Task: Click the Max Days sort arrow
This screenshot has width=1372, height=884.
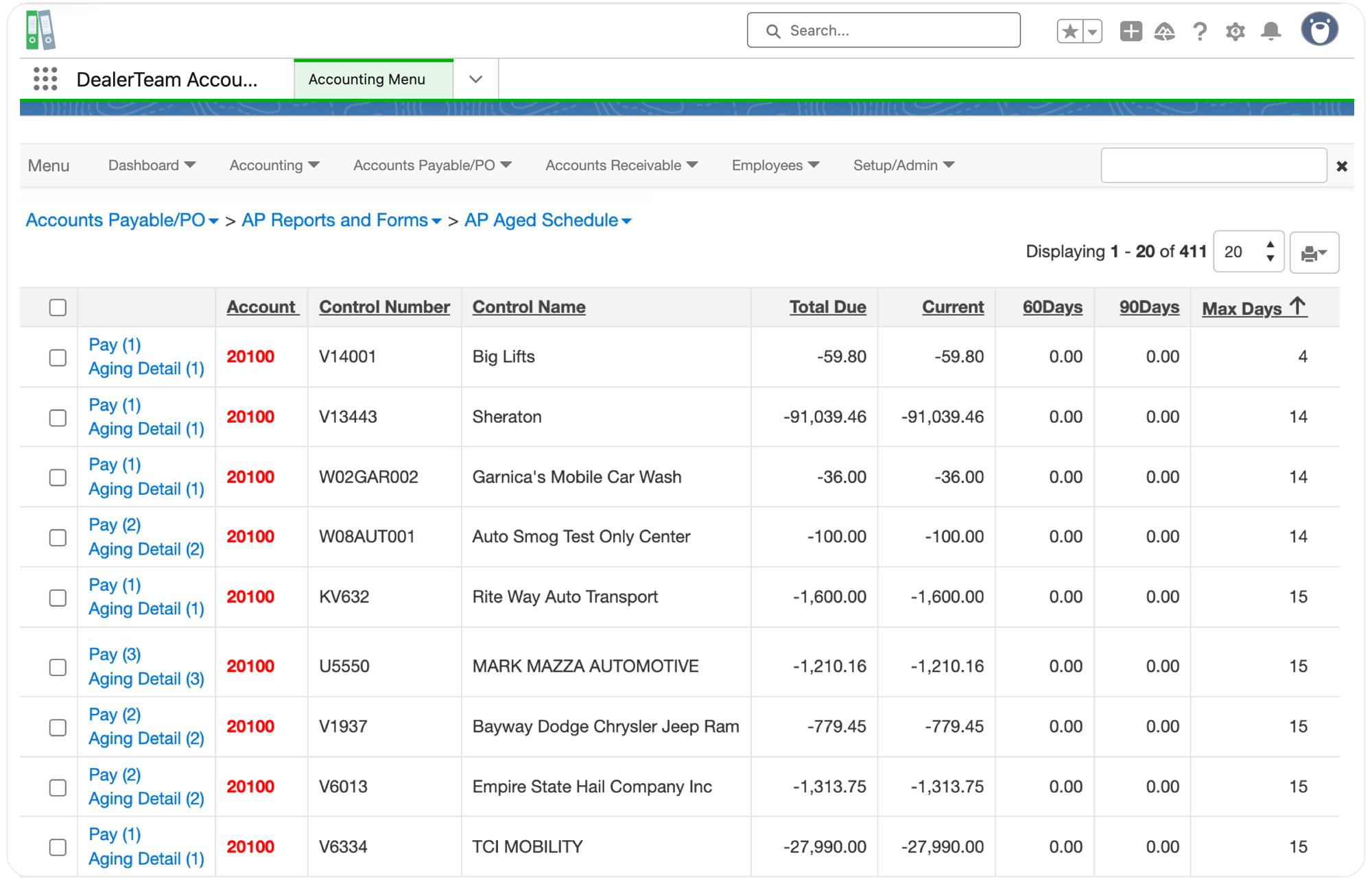Action: pos(1297,306)
